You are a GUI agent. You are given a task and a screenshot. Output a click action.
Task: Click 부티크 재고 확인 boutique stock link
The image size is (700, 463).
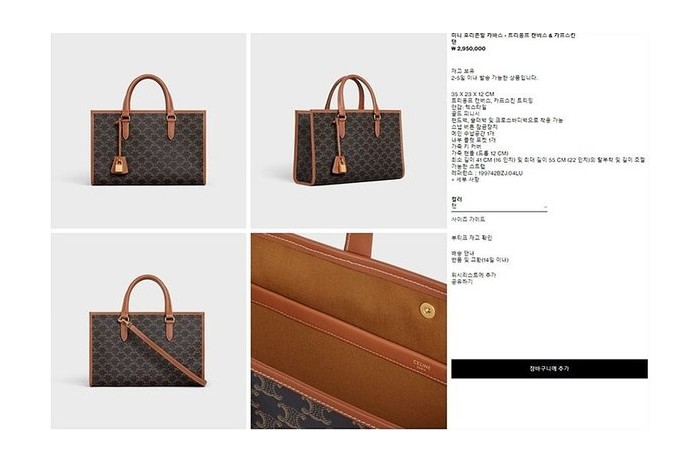point(471,238)
